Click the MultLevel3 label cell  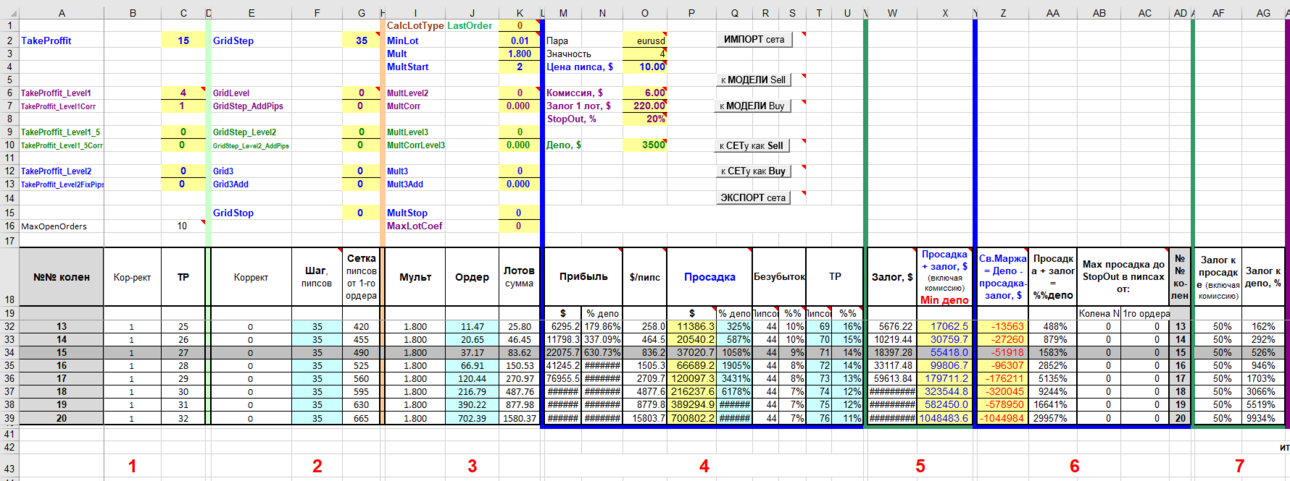pyautogui.click(x=414, y=132)
